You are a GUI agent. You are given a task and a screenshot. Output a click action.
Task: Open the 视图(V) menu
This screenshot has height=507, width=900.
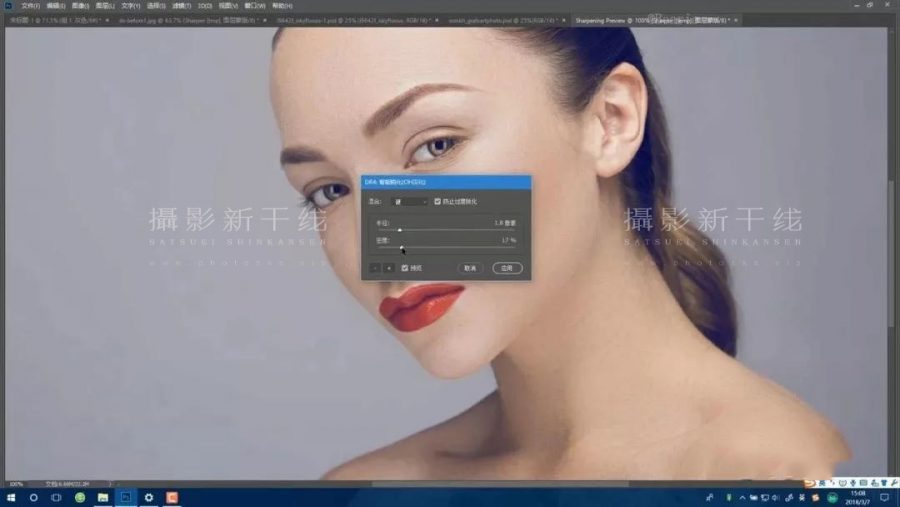[x=228, y=6]
